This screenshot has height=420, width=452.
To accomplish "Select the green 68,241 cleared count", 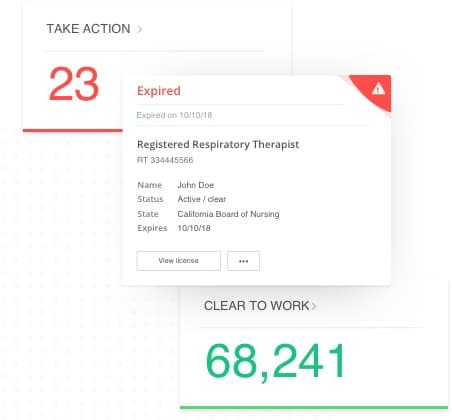I will click(x=276, y=361).
